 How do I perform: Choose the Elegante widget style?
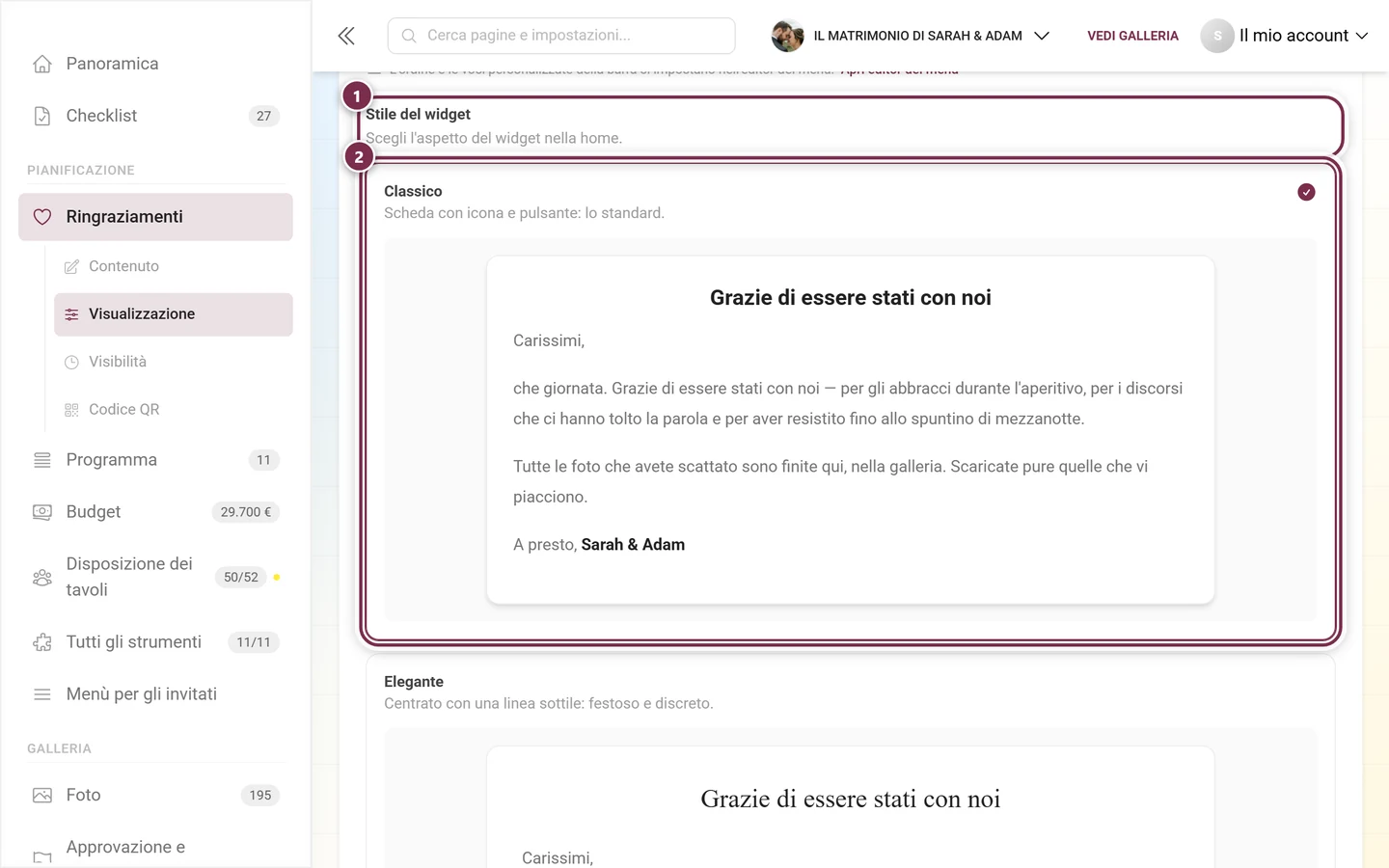(850, 762)
